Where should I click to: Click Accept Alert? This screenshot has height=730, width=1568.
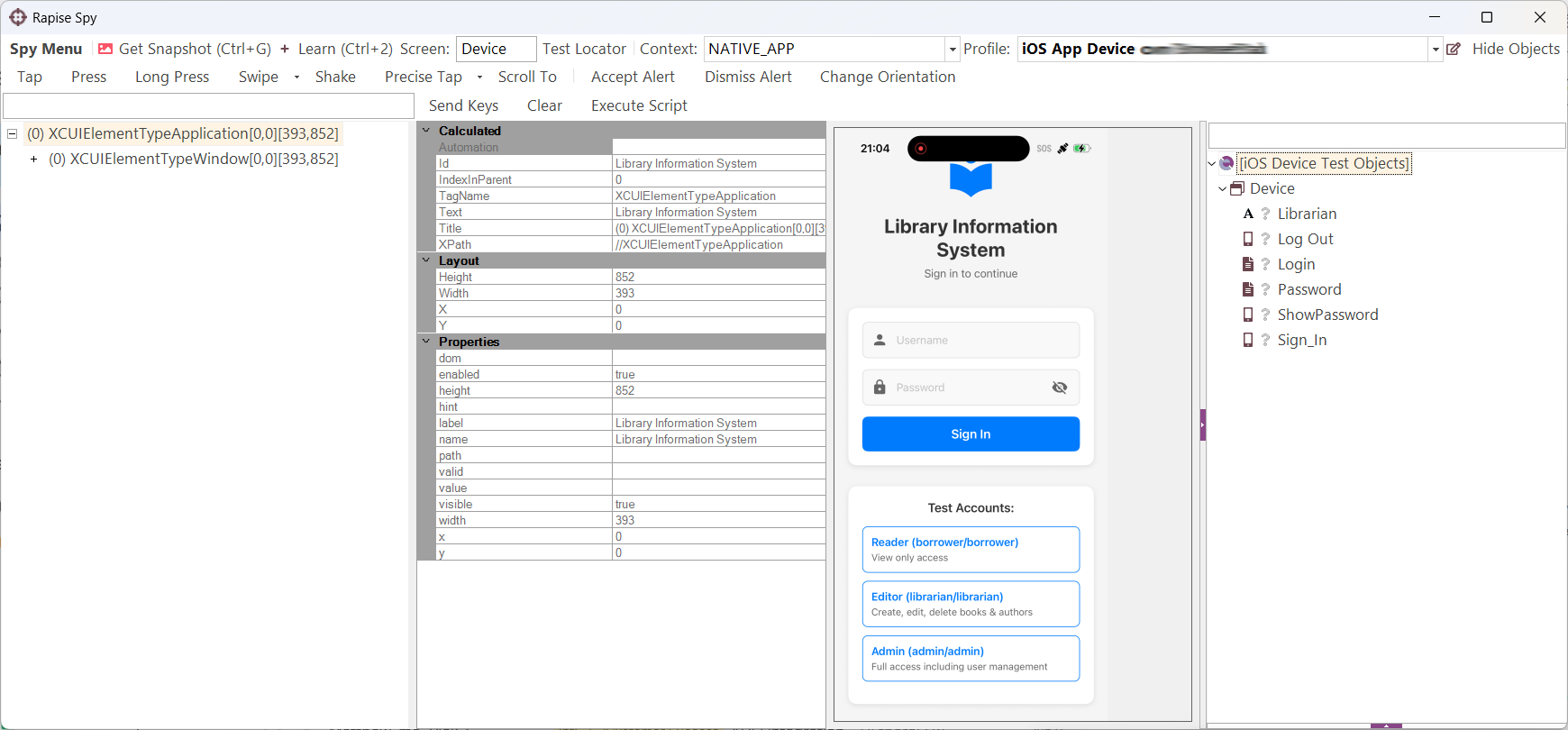633,78
